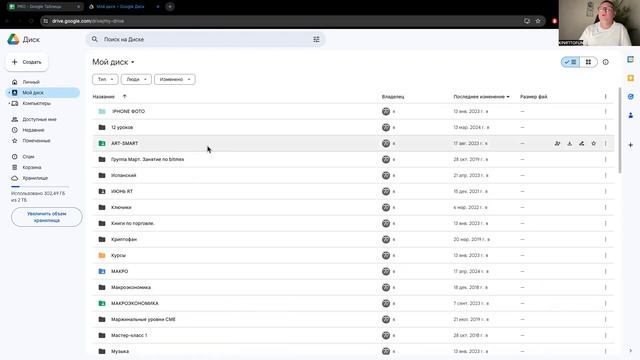
Task: Select Книги по торговле folder
Action: click(353, 223)
